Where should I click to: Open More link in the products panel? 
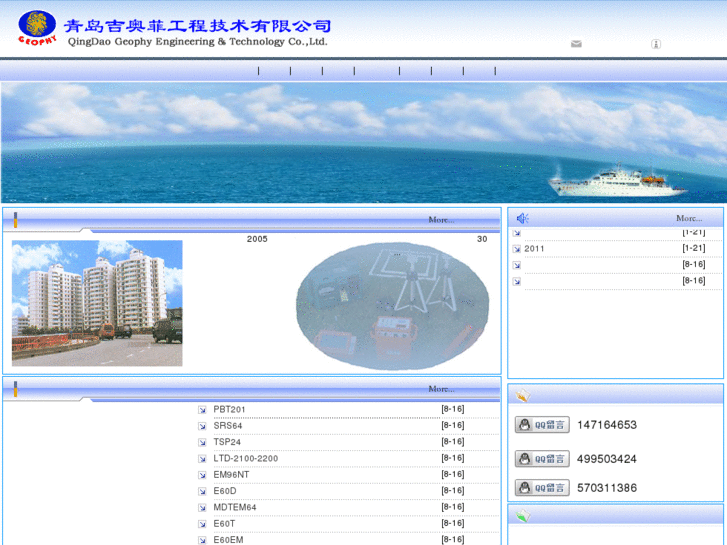pyautogui.click(x=440, y=389)
